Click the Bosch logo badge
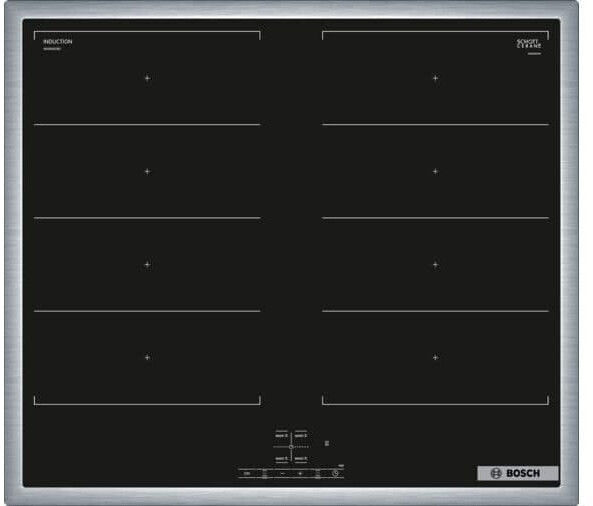The image size is (593, 506). click(518, 473)
